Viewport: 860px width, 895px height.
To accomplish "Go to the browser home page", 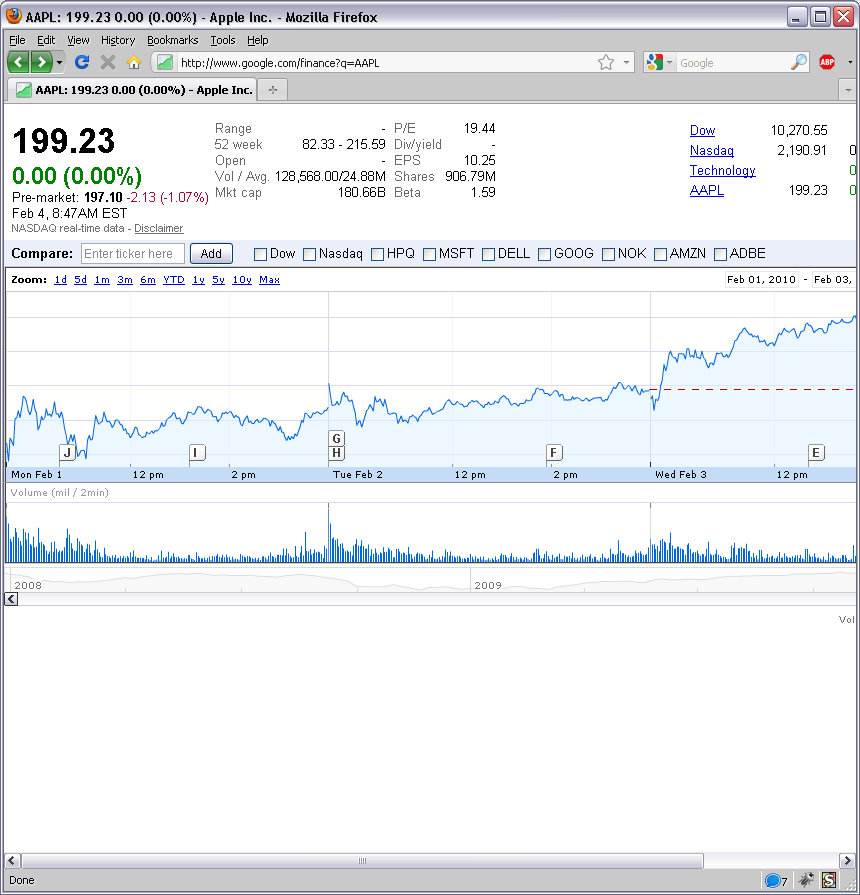I will tap(133, 62).
